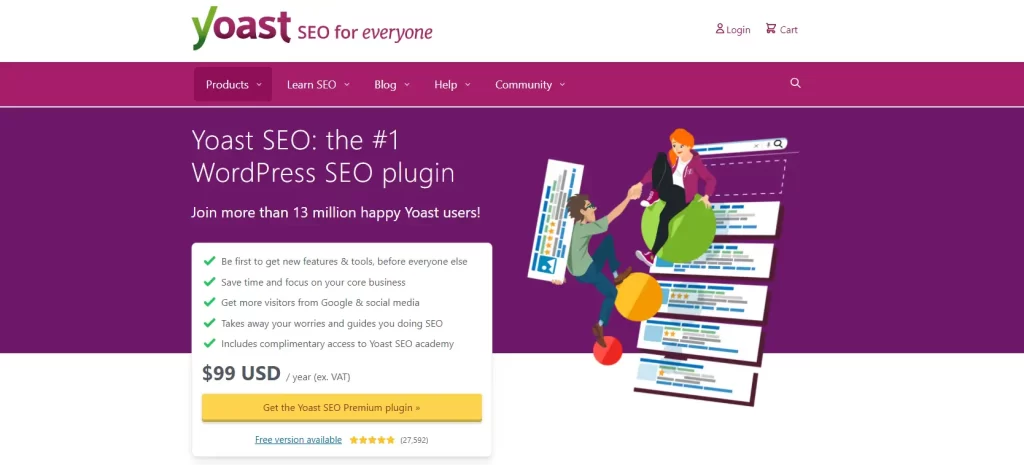This screenshot has width=1024, height=465.
Task: Expand the Products chevron arrow
Action: click(259, 85)
